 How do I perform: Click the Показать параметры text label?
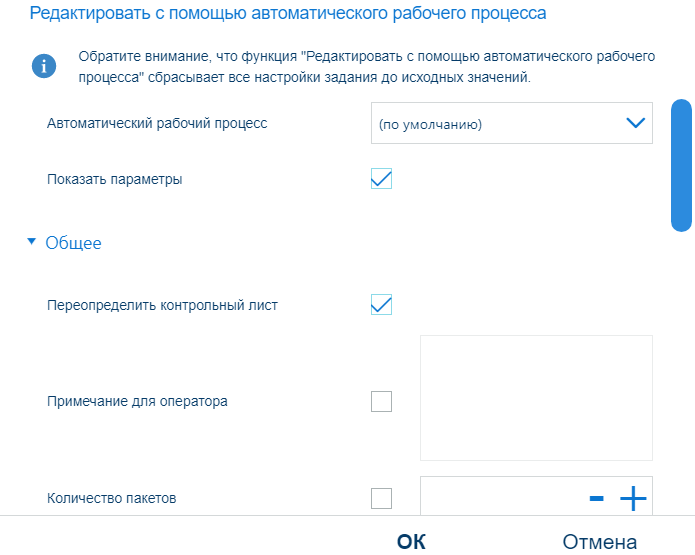coord(115,180)
